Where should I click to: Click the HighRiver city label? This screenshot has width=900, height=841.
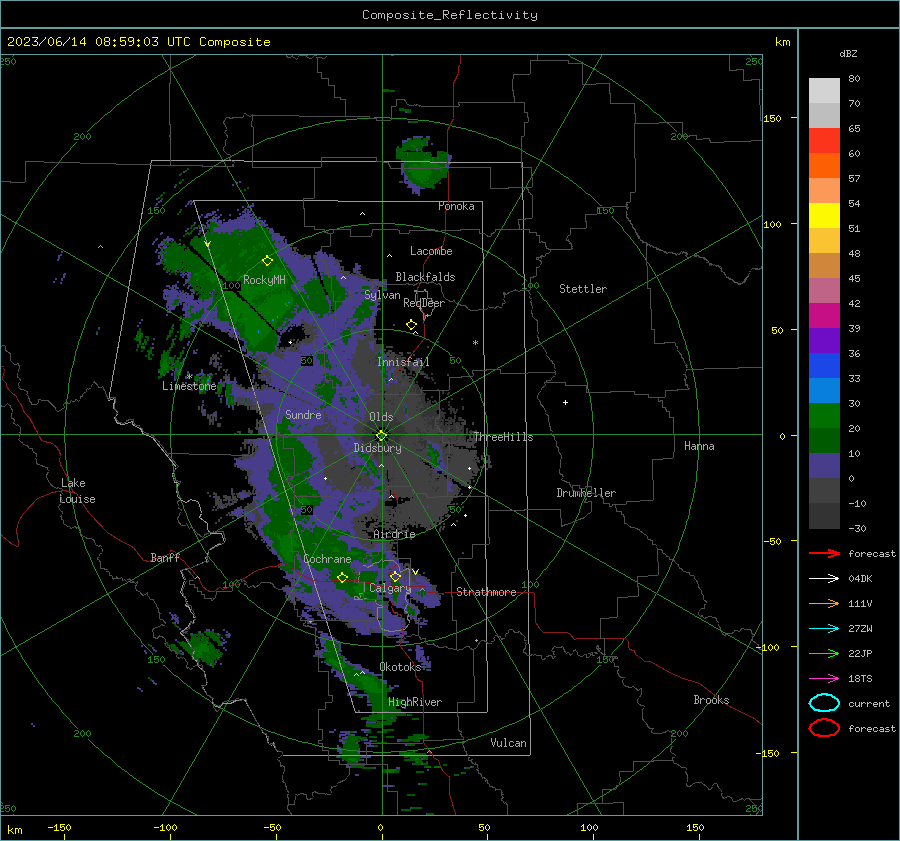click(x=415, y=702)
